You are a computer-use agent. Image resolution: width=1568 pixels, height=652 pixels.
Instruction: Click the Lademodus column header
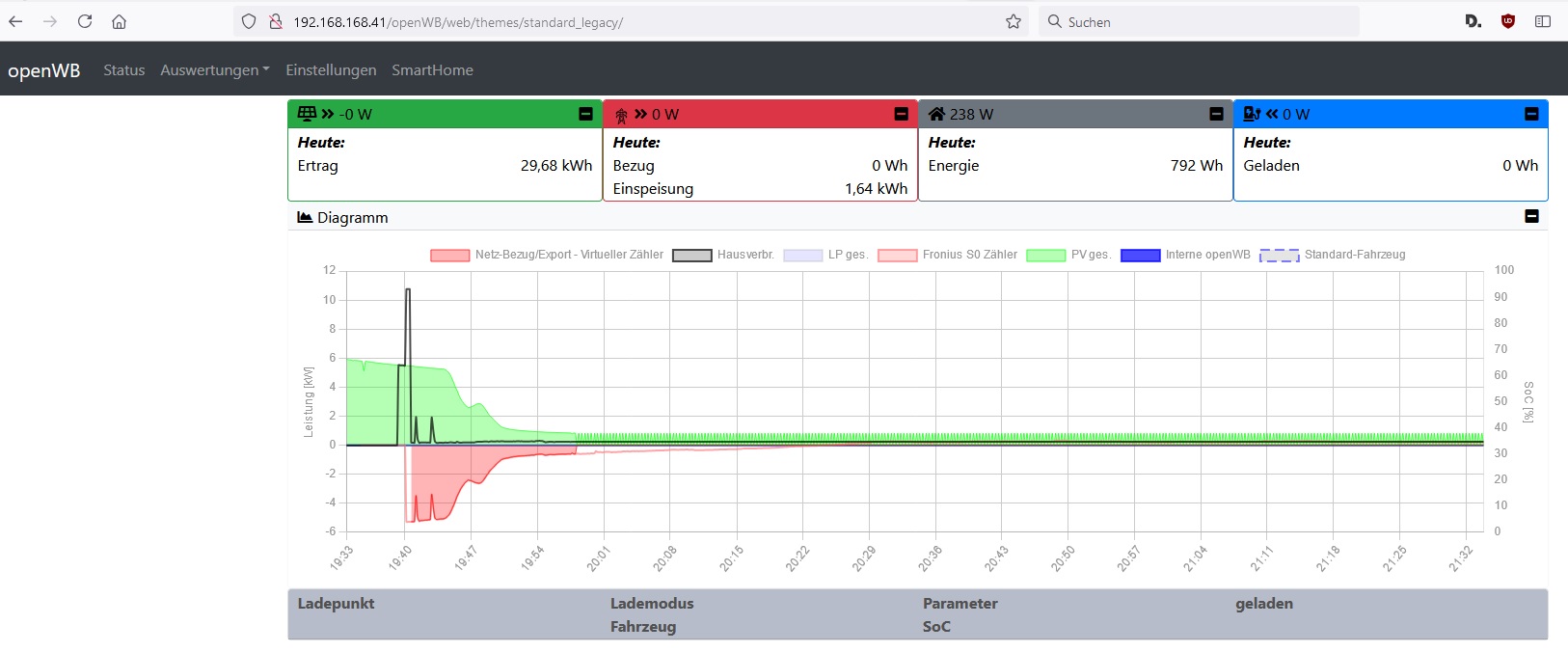(652, 604)
